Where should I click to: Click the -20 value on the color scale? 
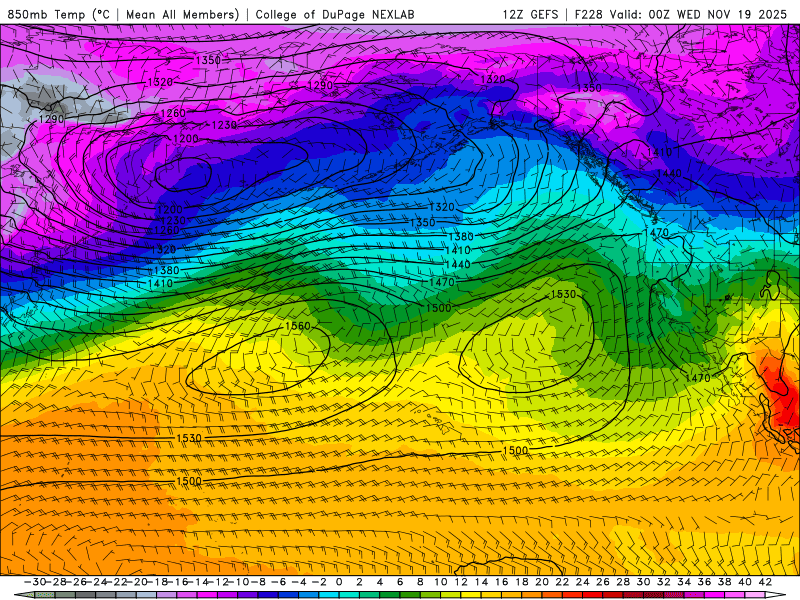[136, 582]
